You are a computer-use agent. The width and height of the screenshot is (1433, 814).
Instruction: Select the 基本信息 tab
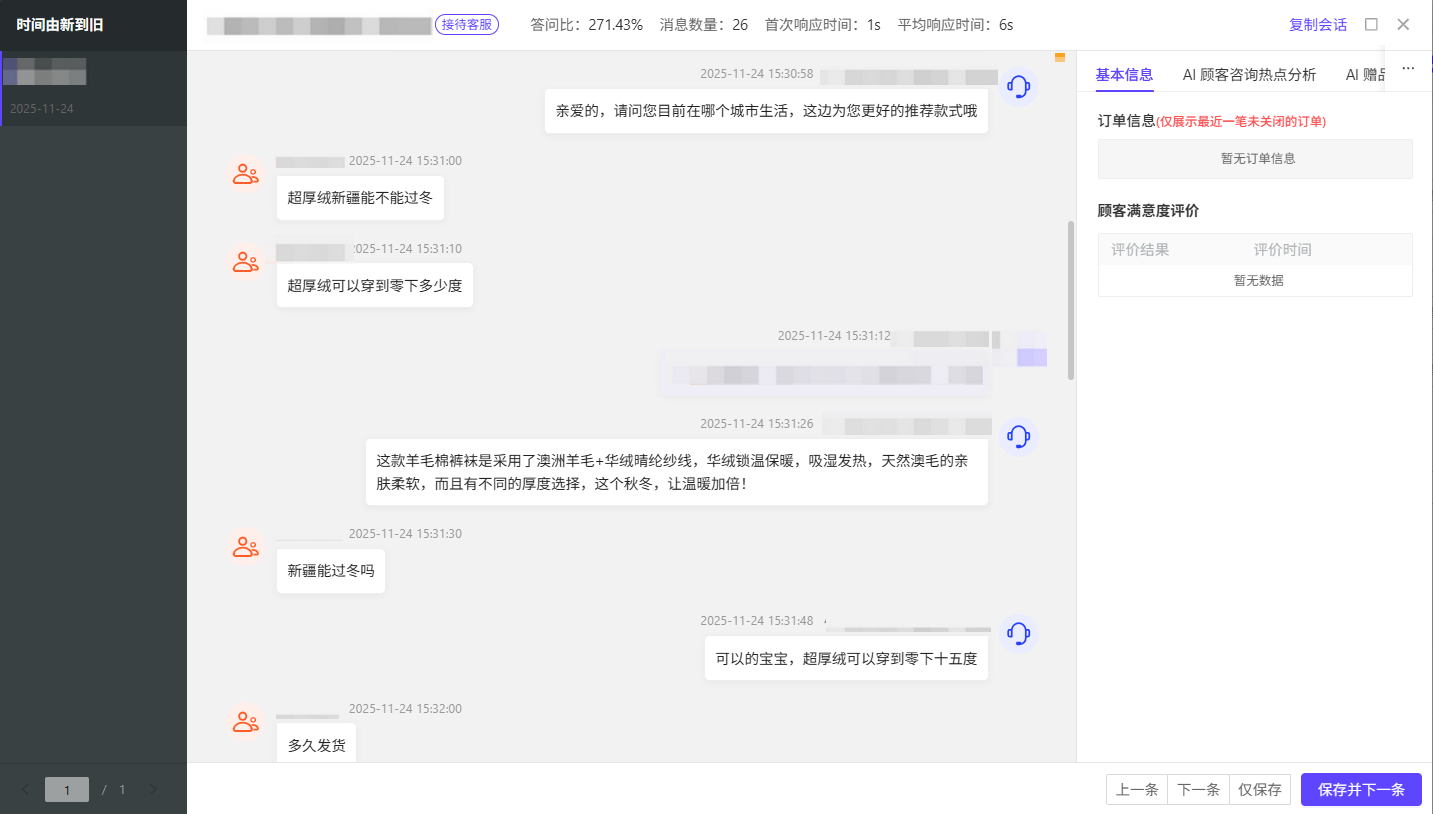(1123, 74)
